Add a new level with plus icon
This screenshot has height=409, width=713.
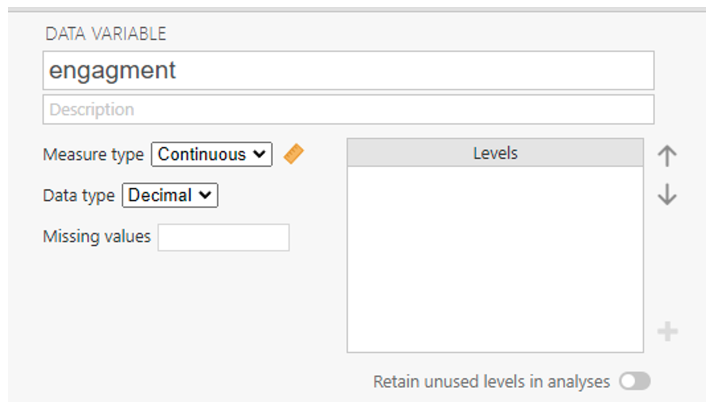point(667,332)
